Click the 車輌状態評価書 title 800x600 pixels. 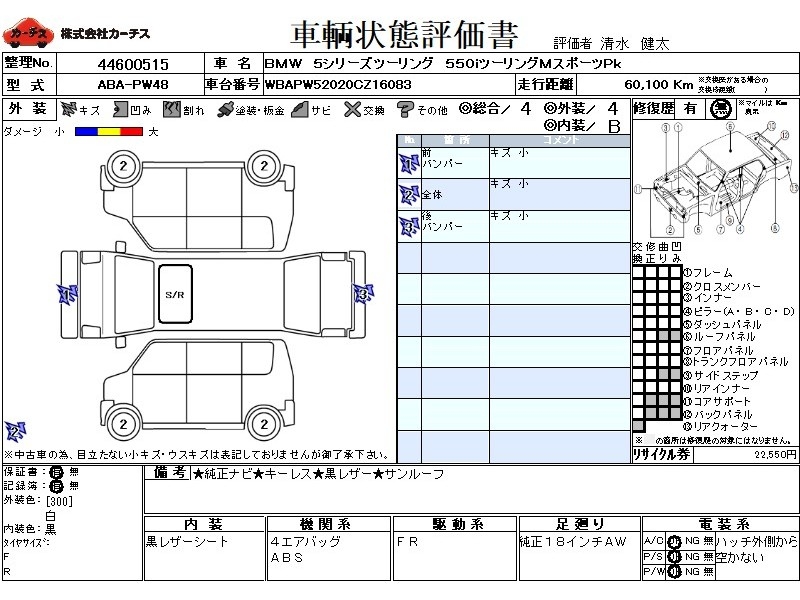pos(405,35)
